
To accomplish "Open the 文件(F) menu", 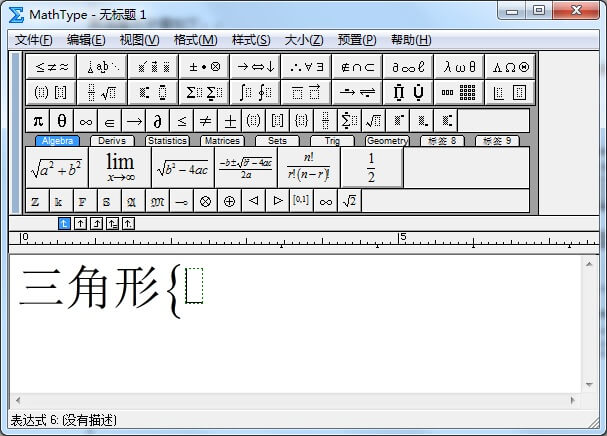I will point(34,40).
